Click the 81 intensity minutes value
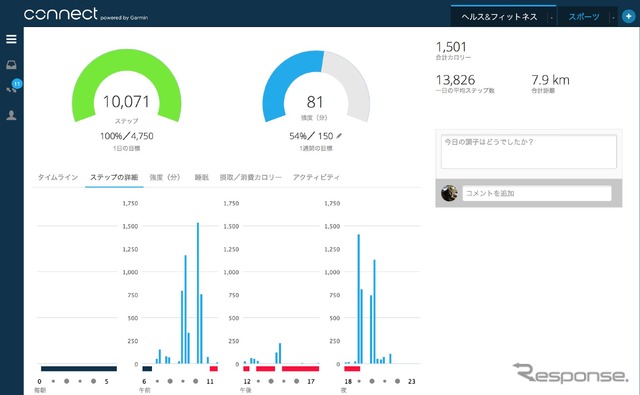 315,102
